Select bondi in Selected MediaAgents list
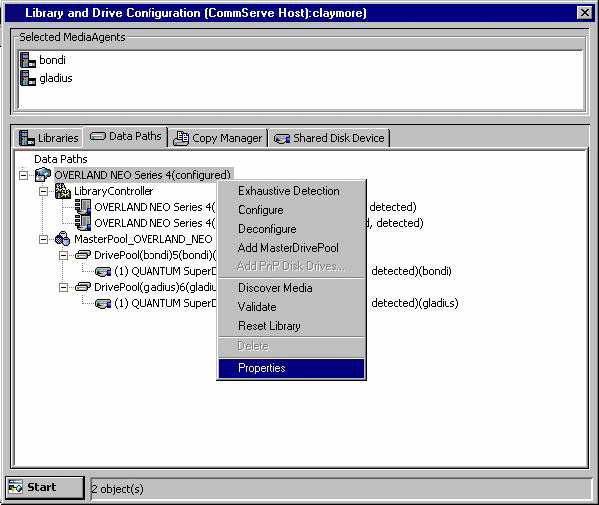This screenshot has height=505, width=599. [52, 60]
